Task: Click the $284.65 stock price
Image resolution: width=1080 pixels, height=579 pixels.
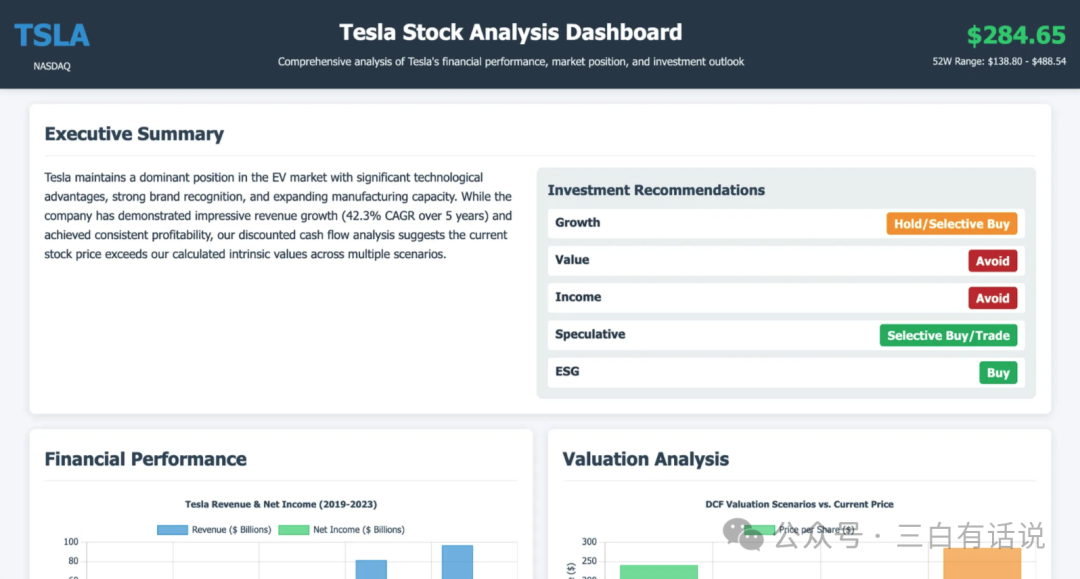Action: pos(1016,35)
